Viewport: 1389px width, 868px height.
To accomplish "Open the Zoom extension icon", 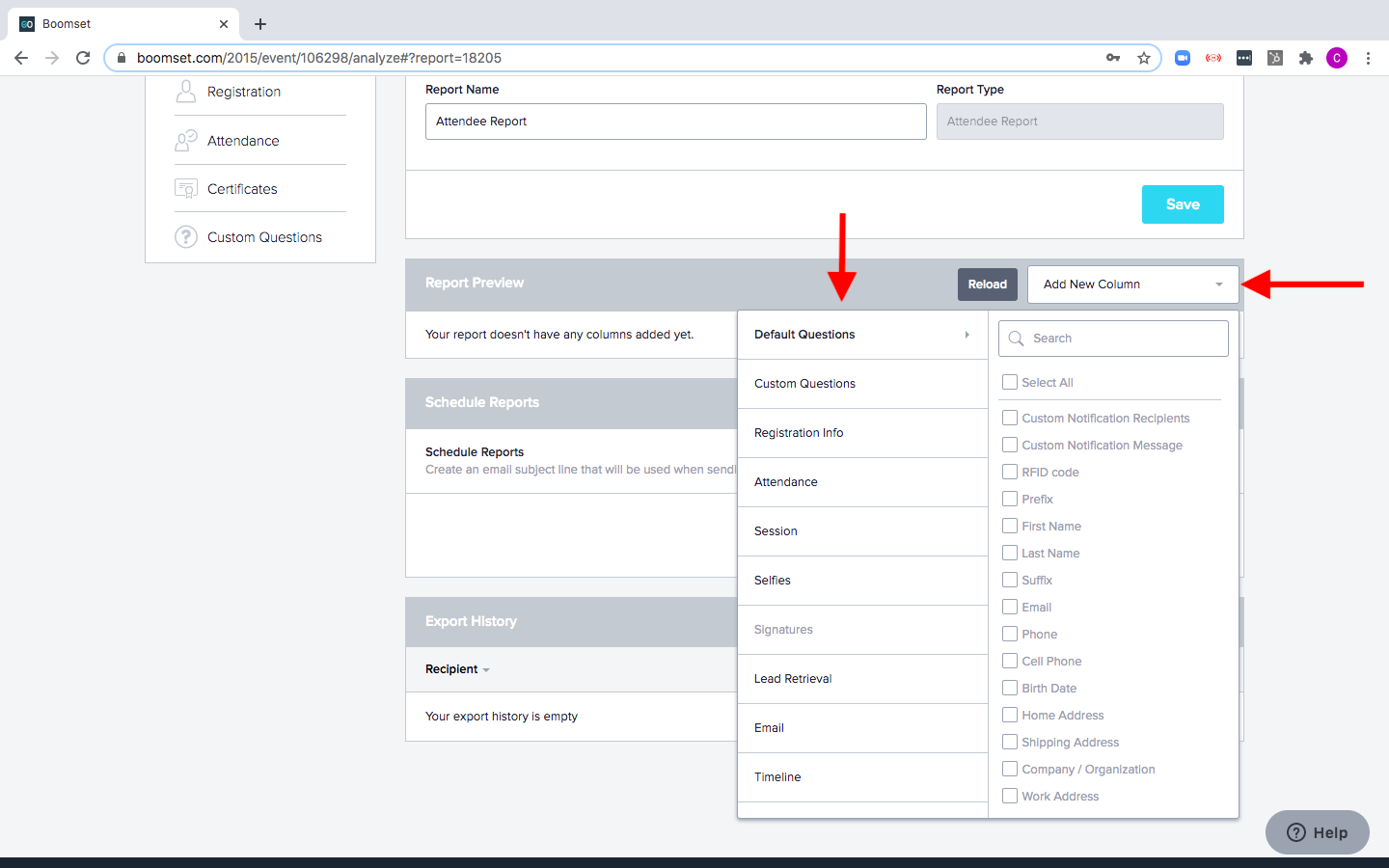I will click(x=1183, y=58).
